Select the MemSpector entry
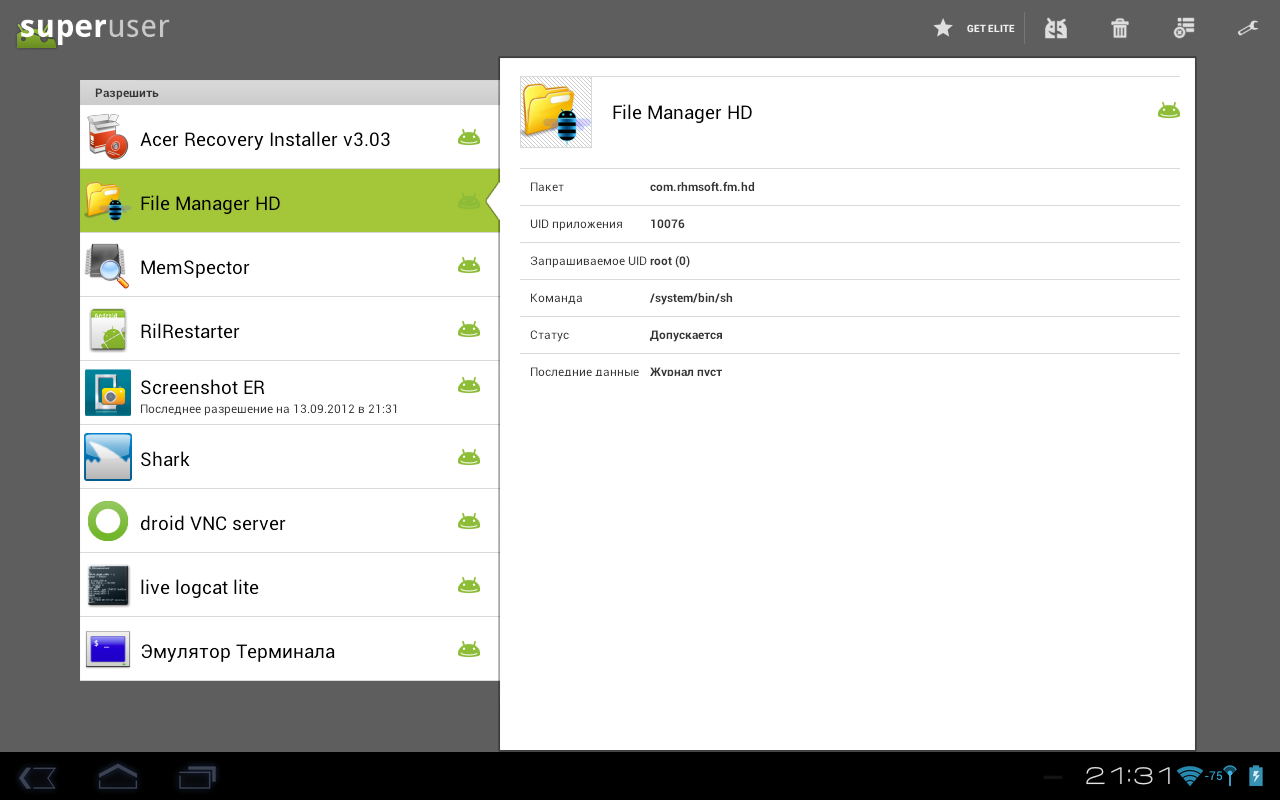This screenshot has height=800, width=1280. (289, 265)
